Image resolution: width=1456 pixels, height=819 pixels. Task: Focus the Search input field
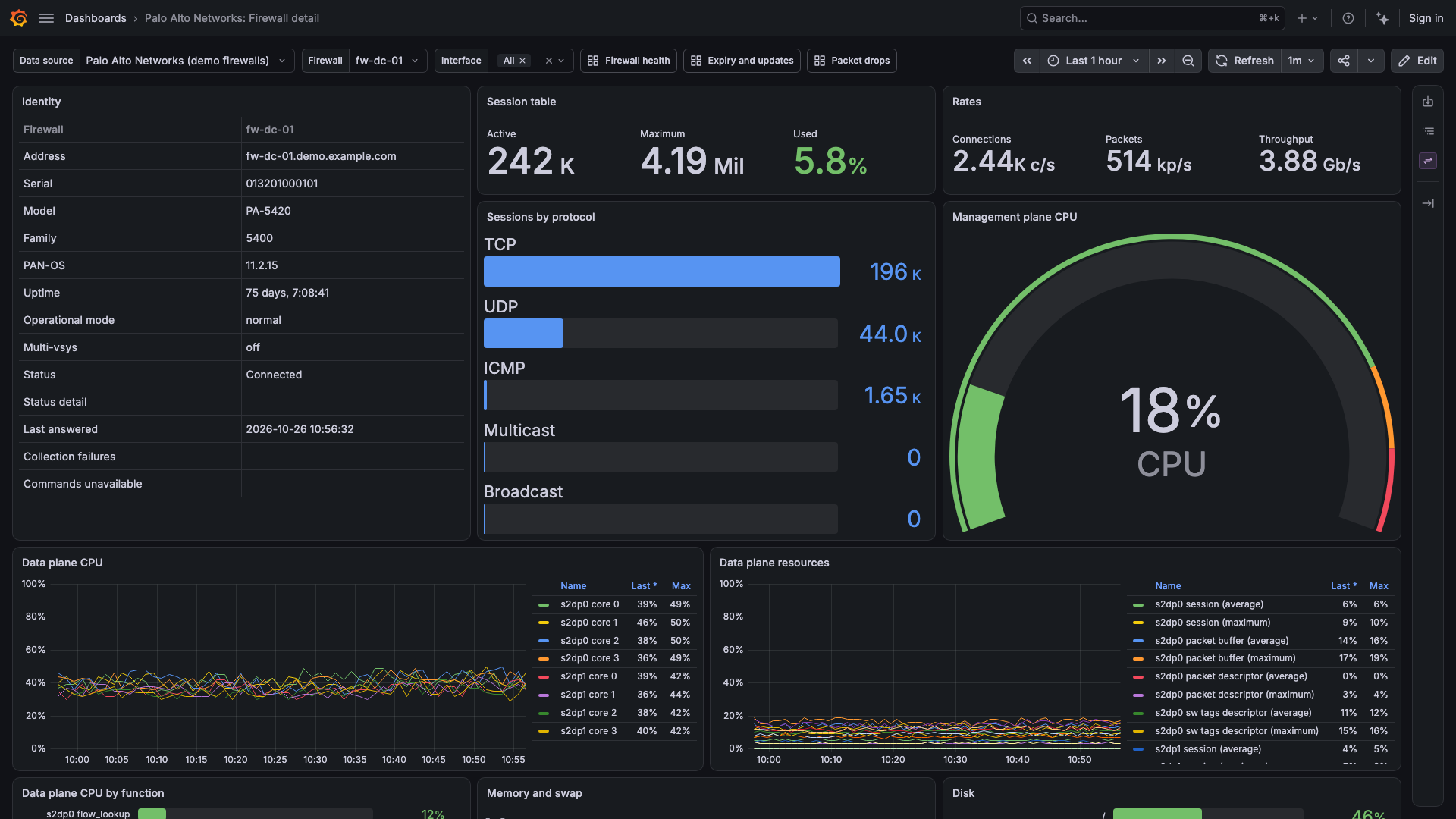(x=1152, y=18)
